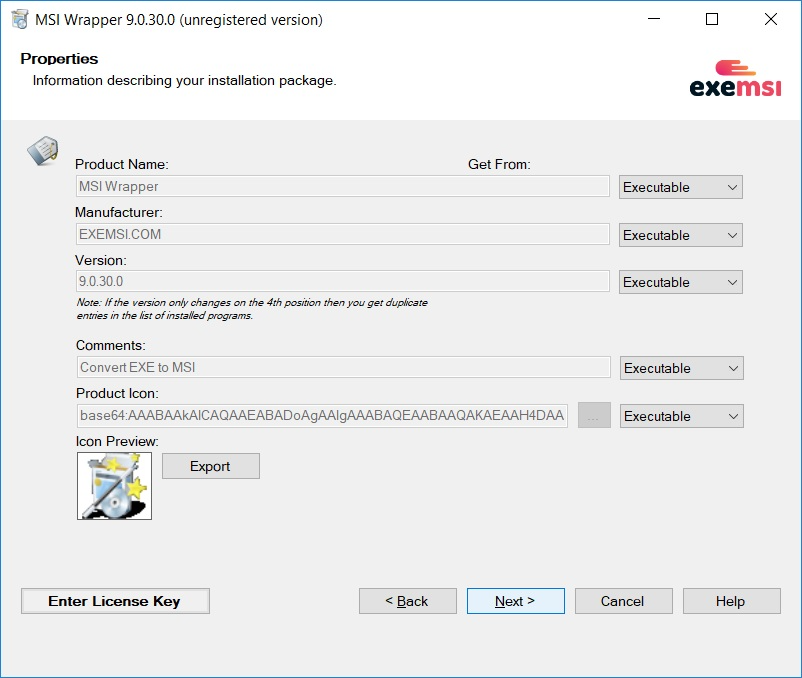Open the Product Icon source dropdown

681,415
